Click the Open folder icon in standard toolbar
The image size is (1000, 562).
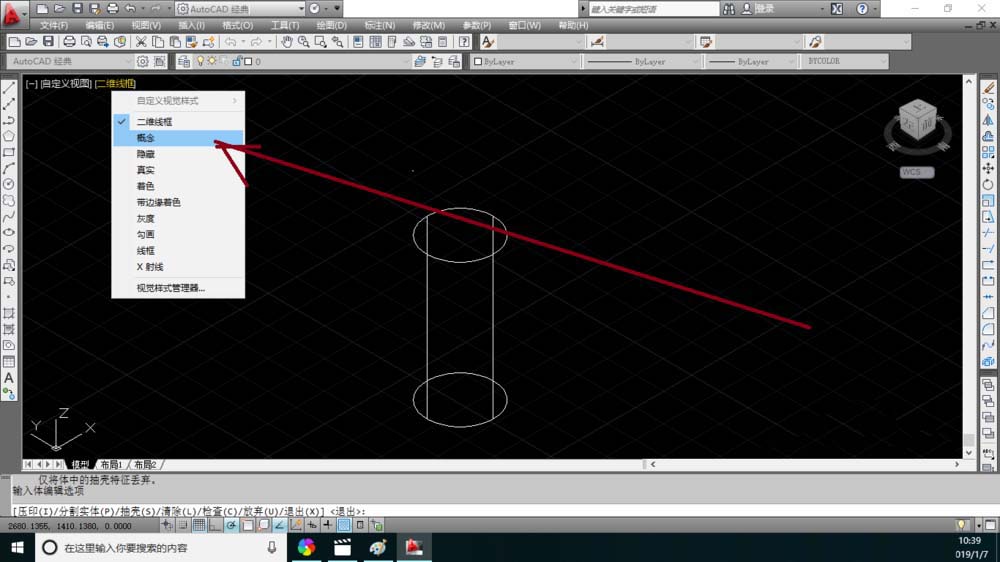coord(31,42)
